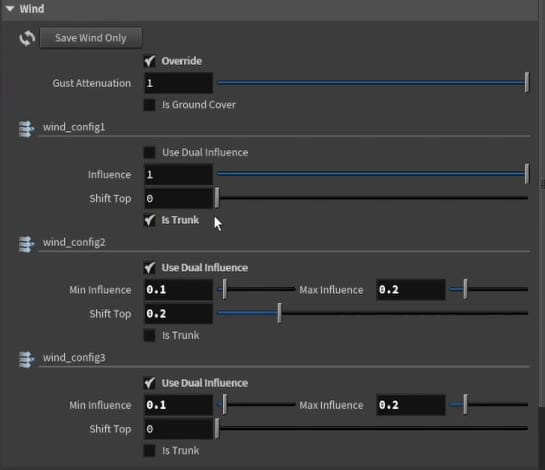Click the wind_config1 Influence slider
This screenshot has width=545, height=470.
[373, 174]
